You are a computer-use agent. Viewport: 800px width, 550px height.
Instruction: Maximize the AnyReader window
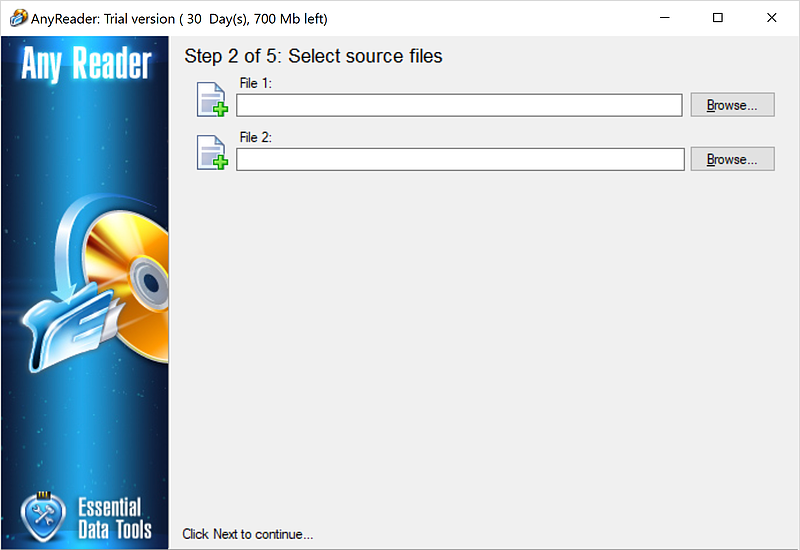[718, 18]
